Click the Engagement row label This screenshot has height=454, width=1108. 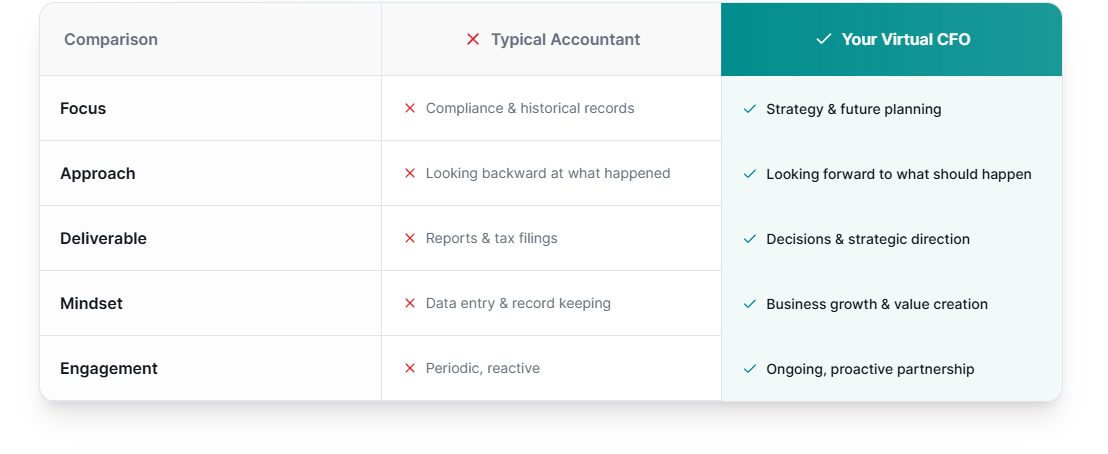[109, 368]
